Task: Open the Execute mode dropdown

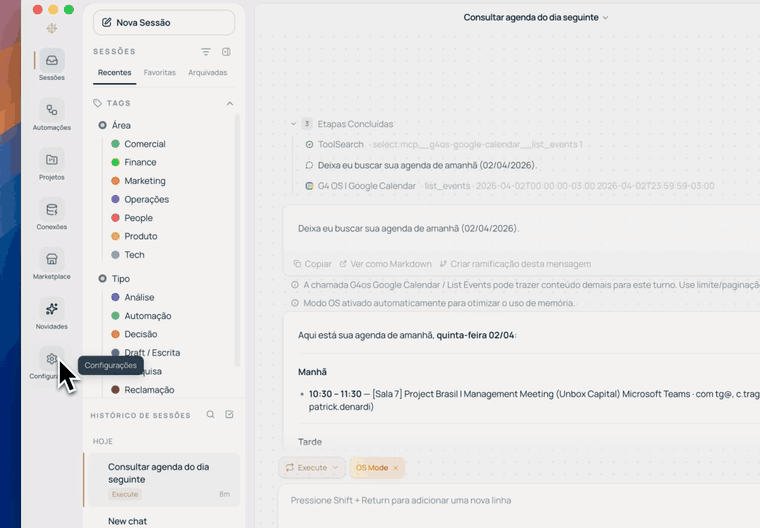Action: coord(312,467)
